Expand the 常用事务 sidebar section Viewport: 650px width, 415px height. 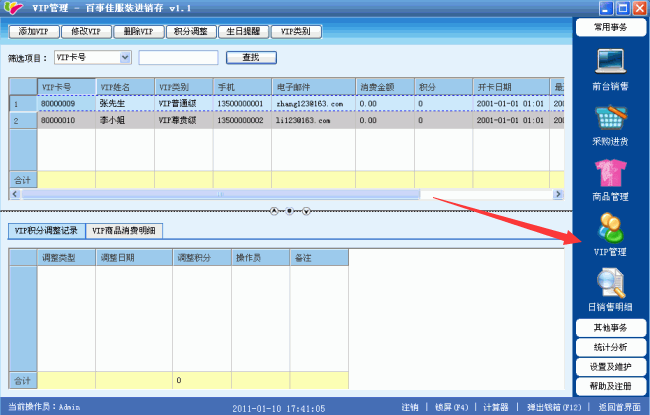(611, 27)
